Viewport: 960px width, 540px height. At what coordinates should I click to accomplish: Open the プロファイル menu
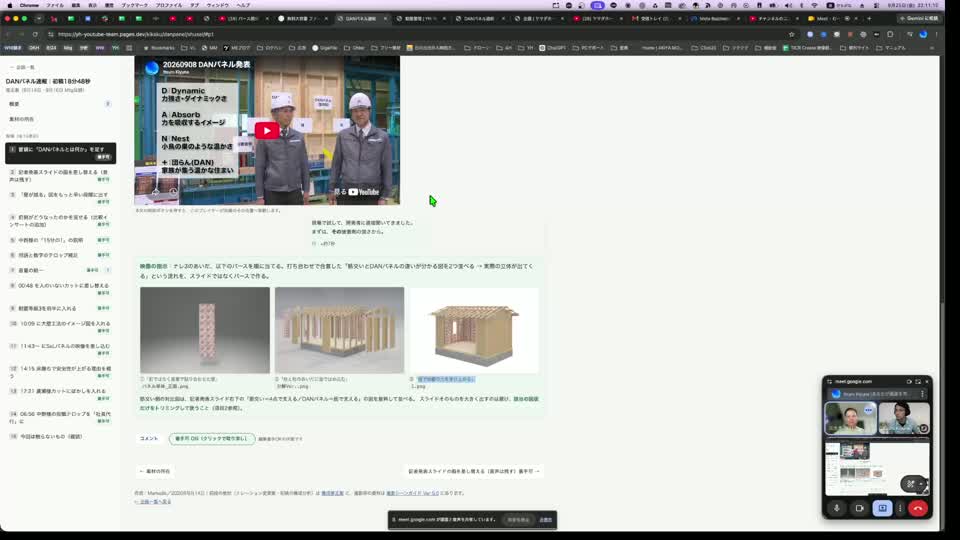coord(168,5)
